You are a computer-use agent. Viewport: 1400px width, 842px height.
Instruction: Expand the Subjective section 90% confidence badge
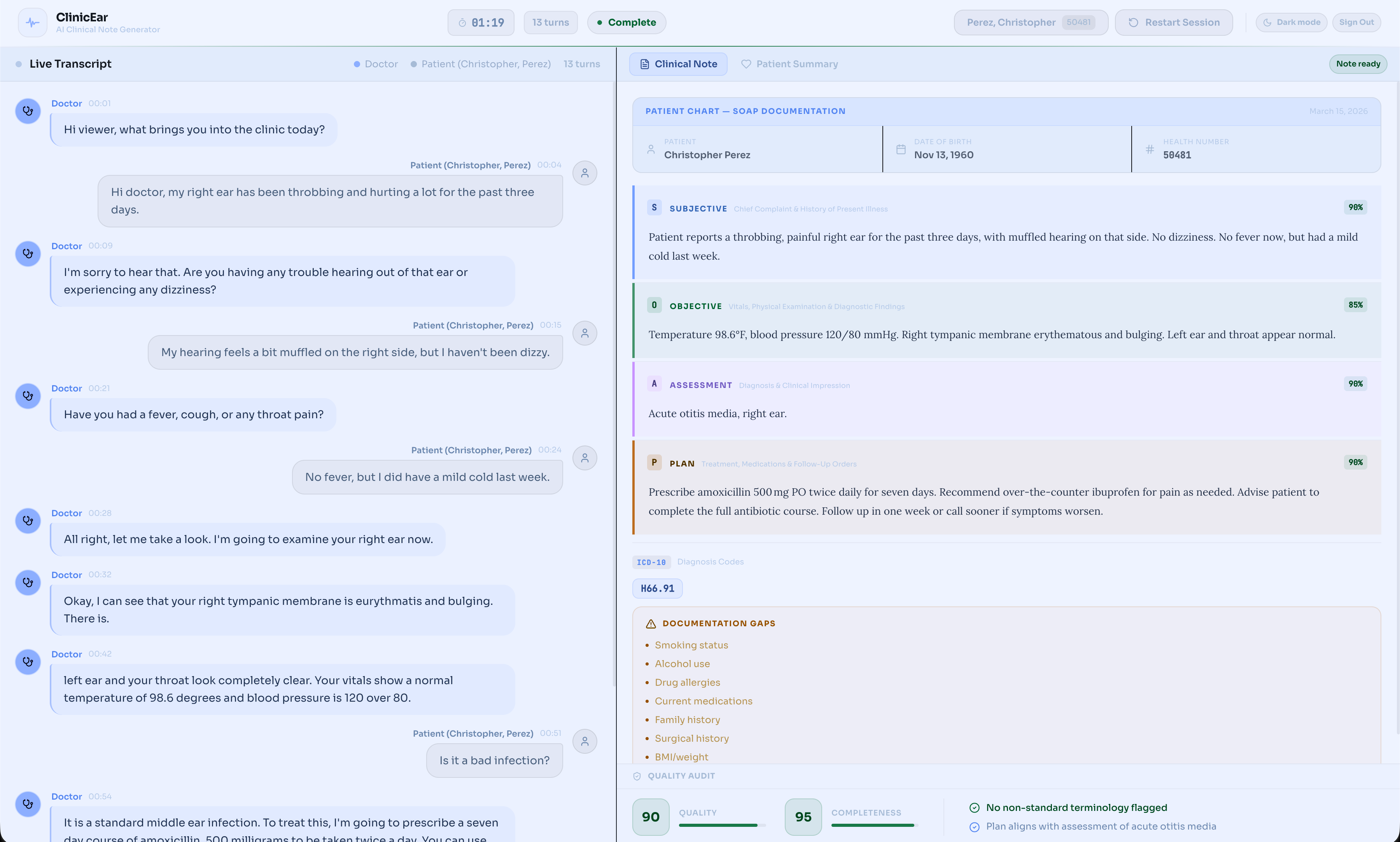[x=1355, y=208]
